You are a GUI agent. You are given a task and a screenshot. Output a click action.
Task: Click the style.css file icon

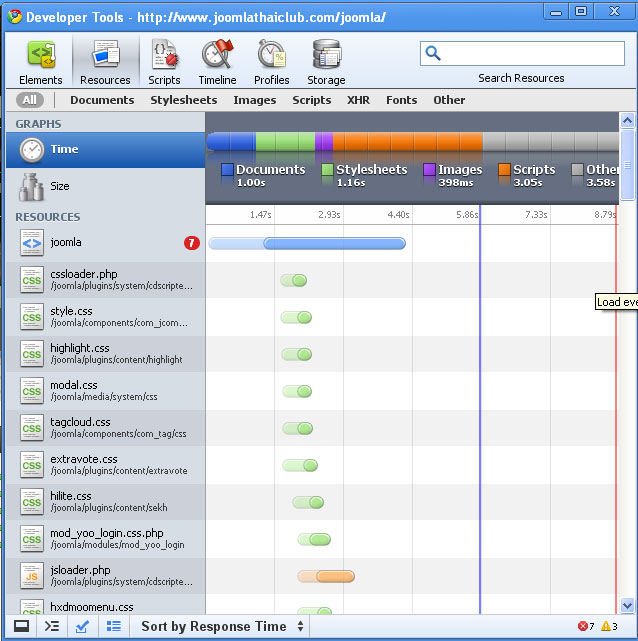[32, 317]
